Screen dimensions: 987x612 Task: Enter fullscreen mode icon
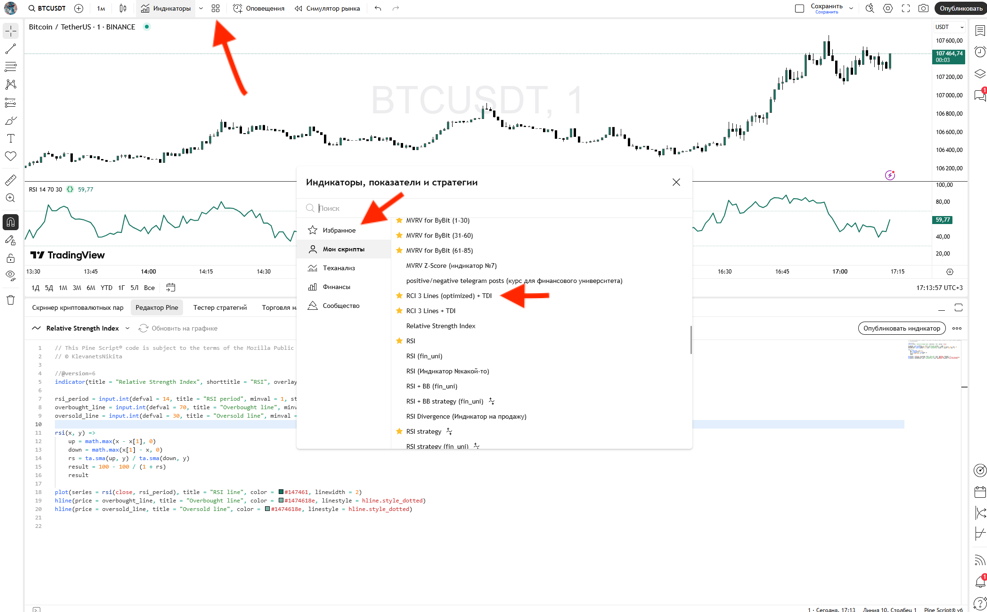(905, 8)
